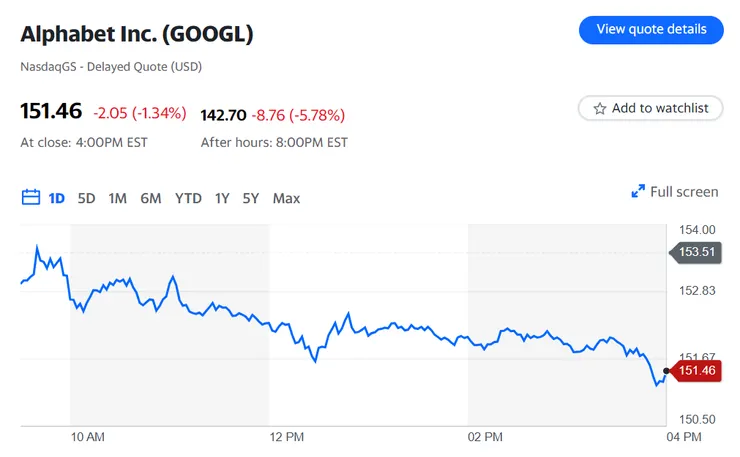Click the star icon for watchlist

pyautogui.click(x=600, y=108)
